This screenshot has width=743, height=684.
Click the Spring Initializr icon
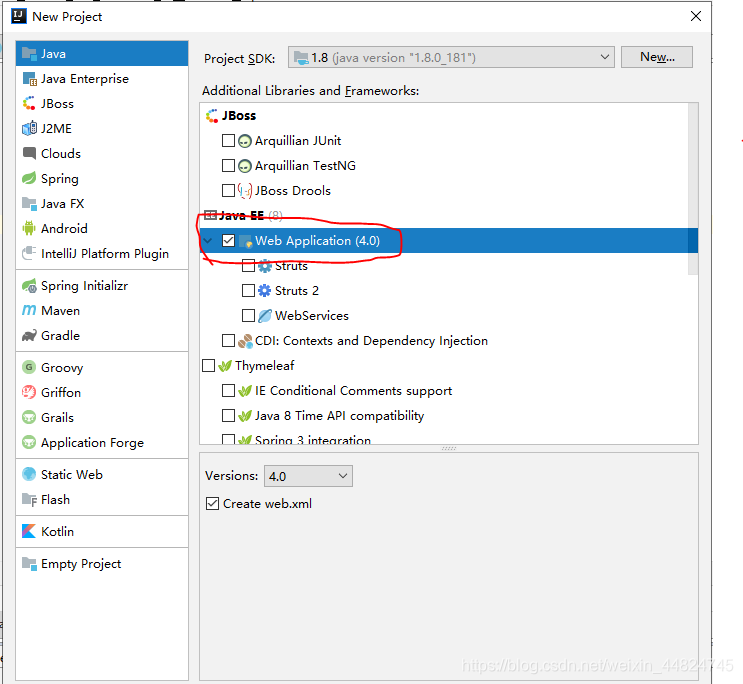point(29,286)
